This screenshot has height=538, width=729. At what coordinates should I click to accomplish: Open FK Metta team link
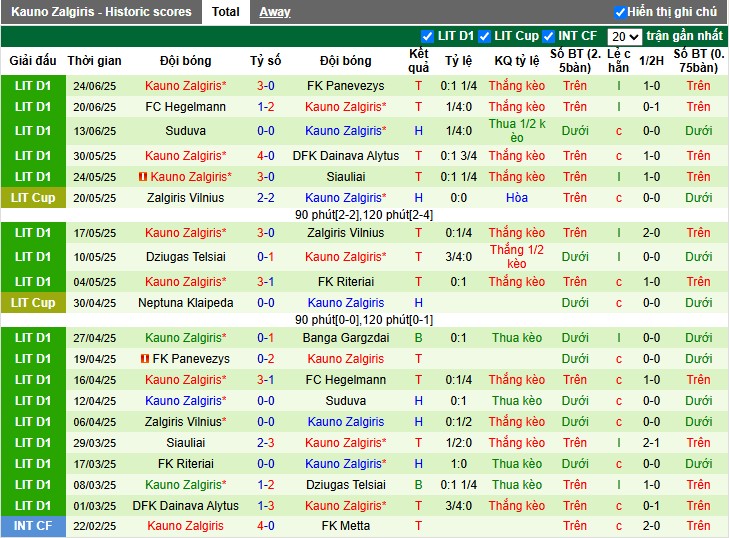[345, 526]
